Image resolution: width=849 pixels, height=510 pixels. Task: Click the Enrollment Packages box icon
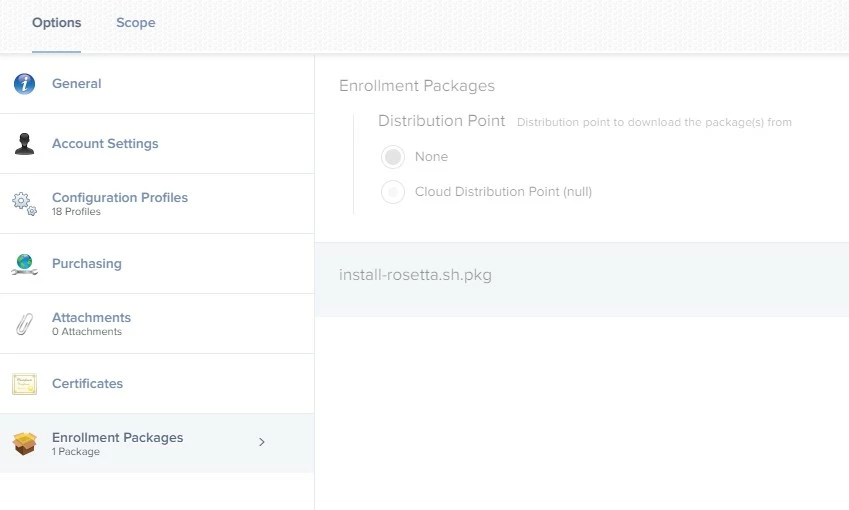(24, 444)
